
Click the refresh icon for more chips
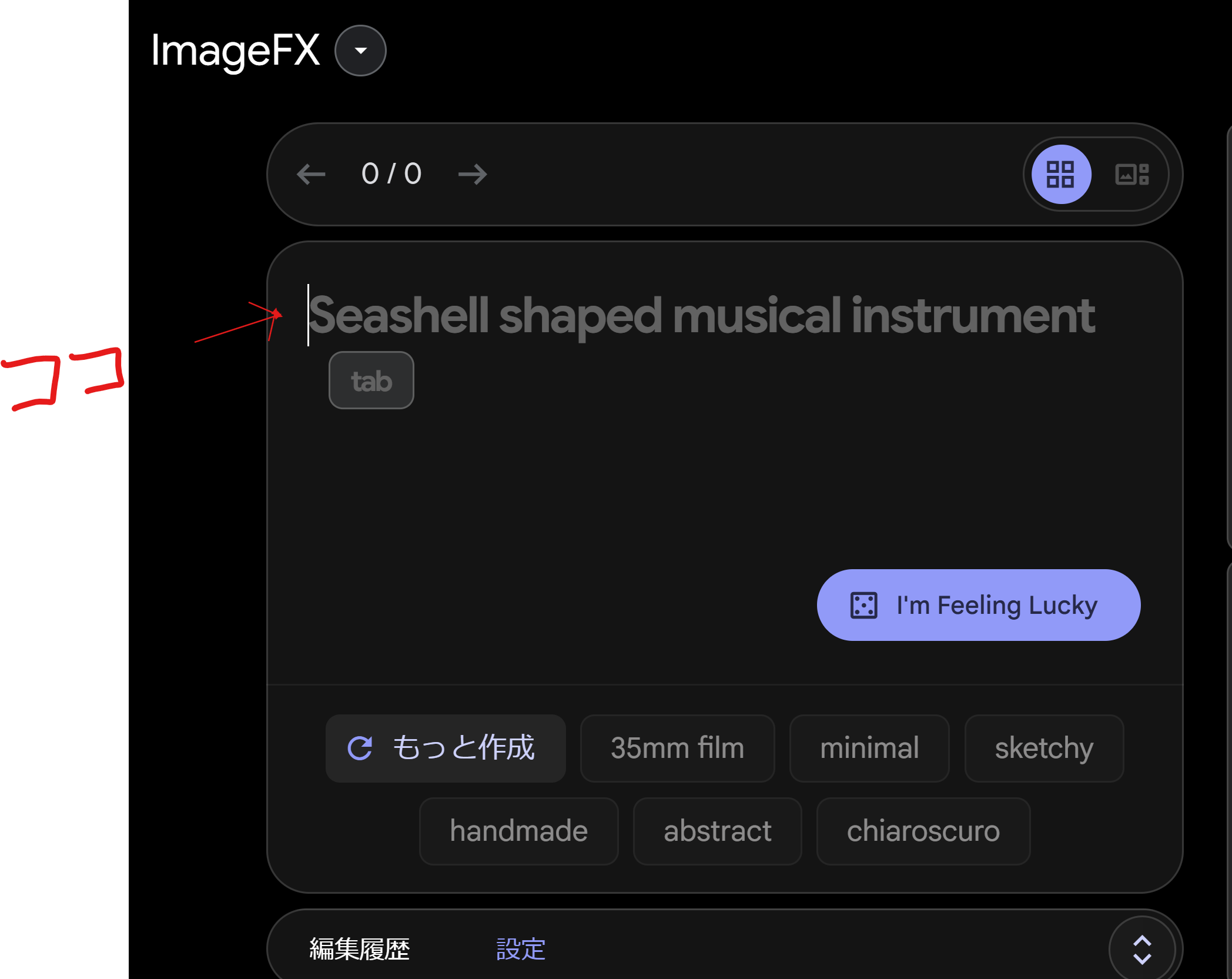[360, 748]
